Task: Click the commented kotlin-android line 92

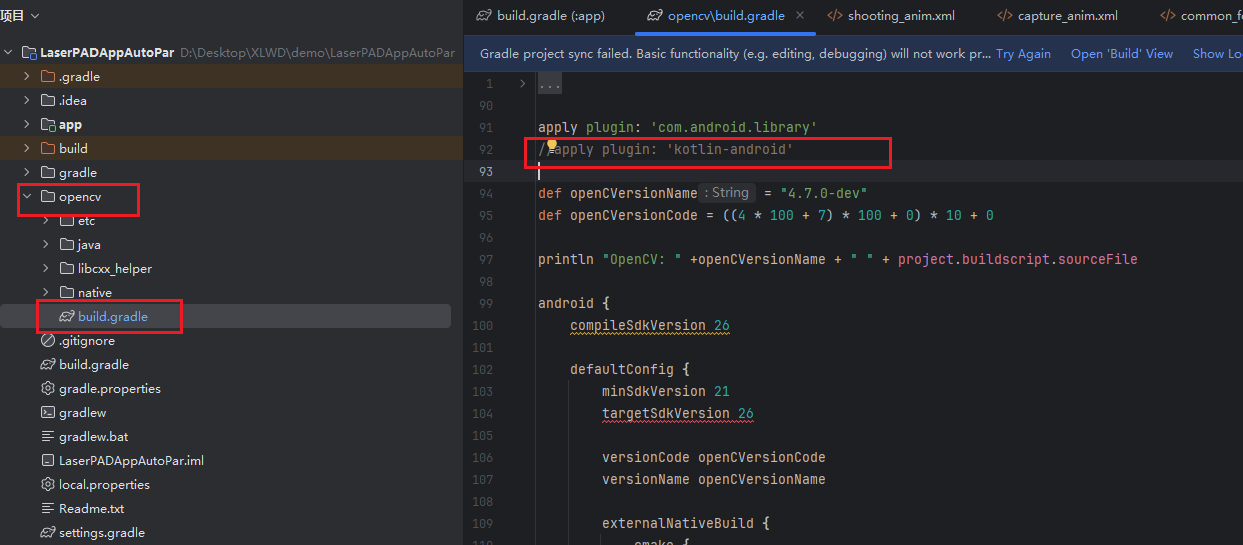Action: pyautogui.click(x=665, y=149)
